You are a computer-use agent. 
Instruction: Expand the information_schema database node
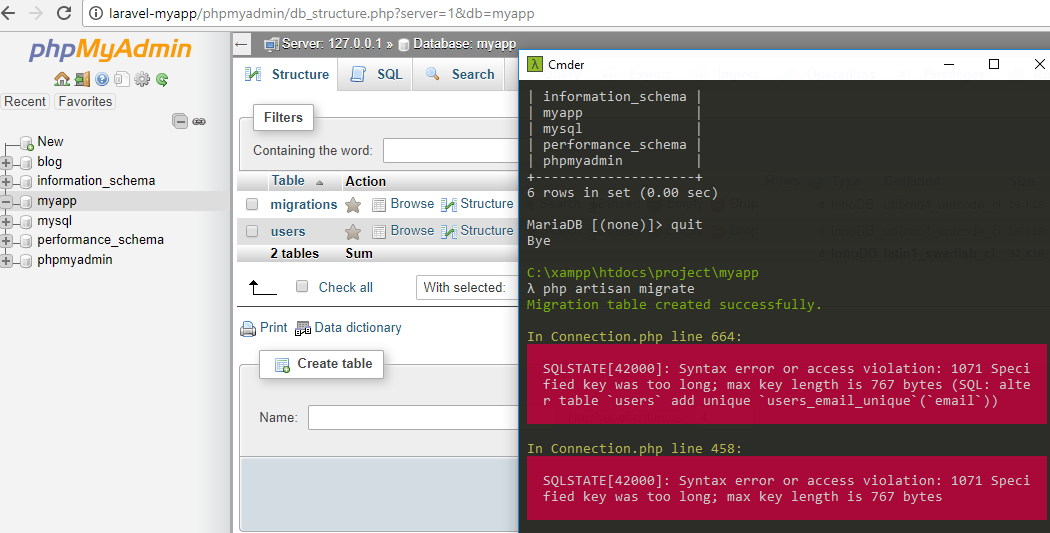click(x=7, y=181)
